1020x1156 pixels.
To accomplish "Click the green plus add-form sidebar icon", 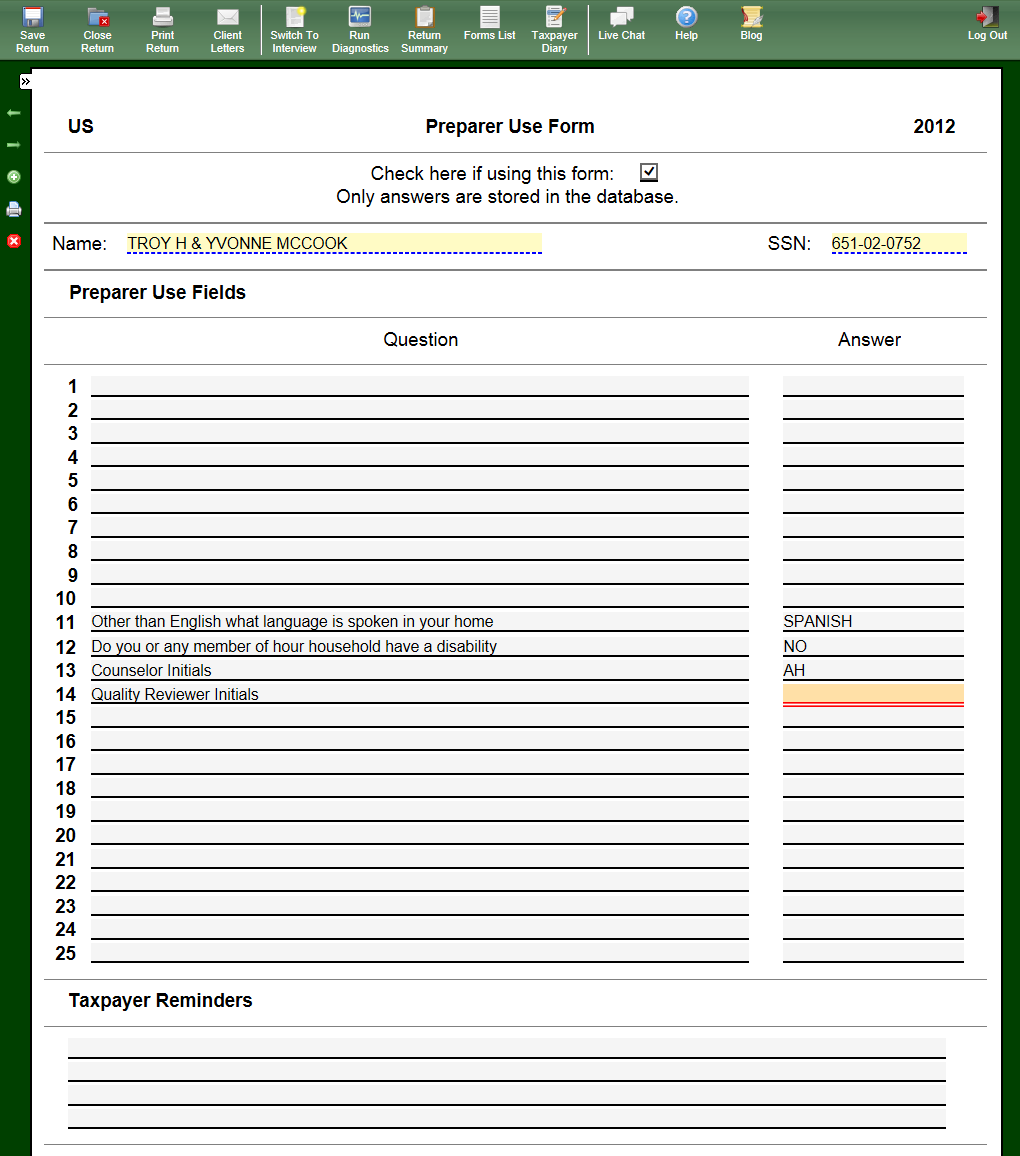I will [14, 177].
